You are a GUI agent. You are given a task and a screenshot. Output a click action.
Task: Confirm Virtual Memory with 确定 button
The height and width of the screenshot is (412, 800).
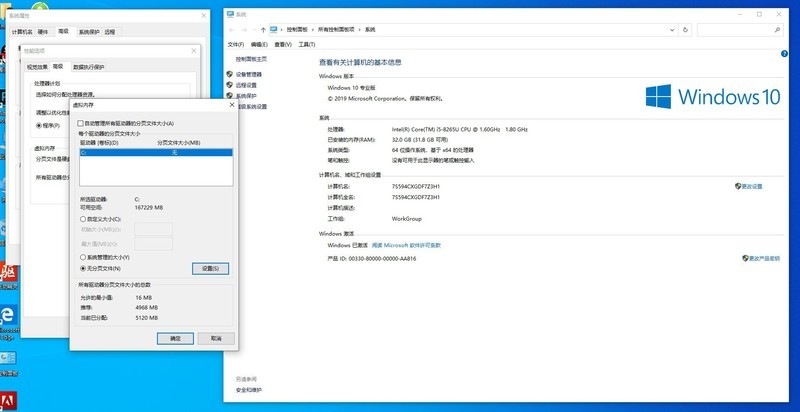pos(175,339)
